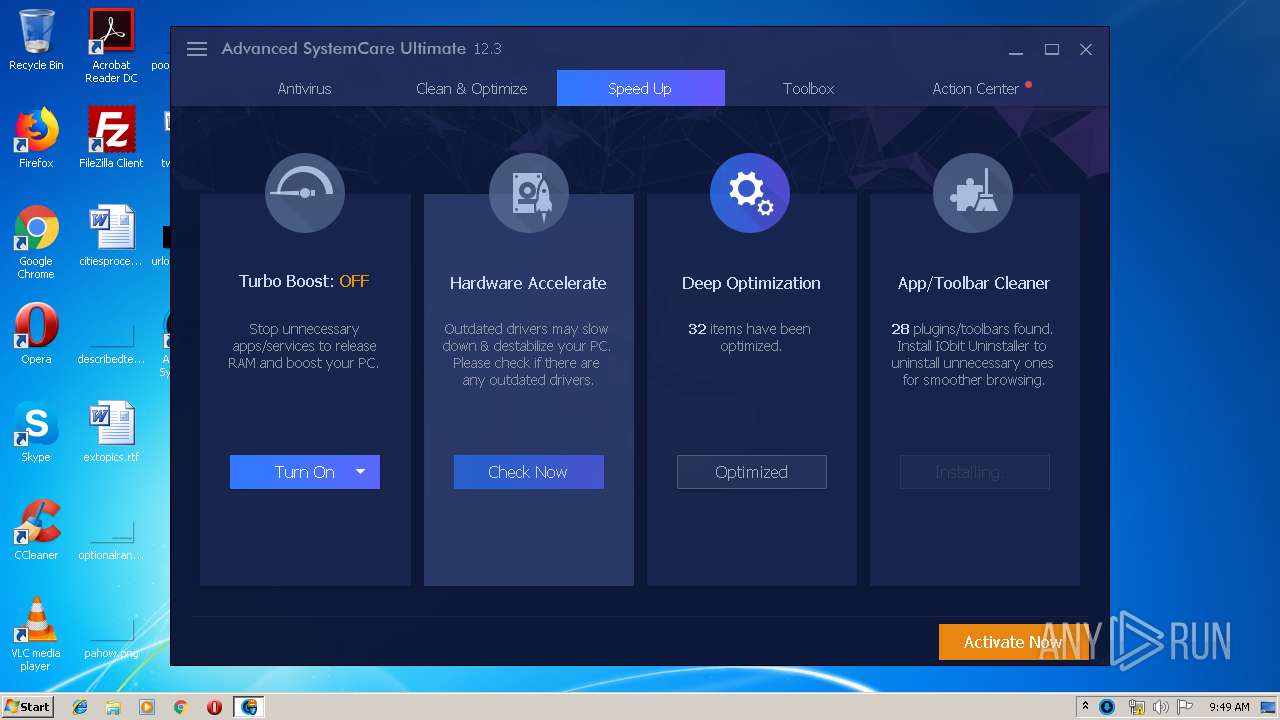Open the Opera desktop shortcut
The height and width of the screenshot is (720, 1280).
coord(36,334)
